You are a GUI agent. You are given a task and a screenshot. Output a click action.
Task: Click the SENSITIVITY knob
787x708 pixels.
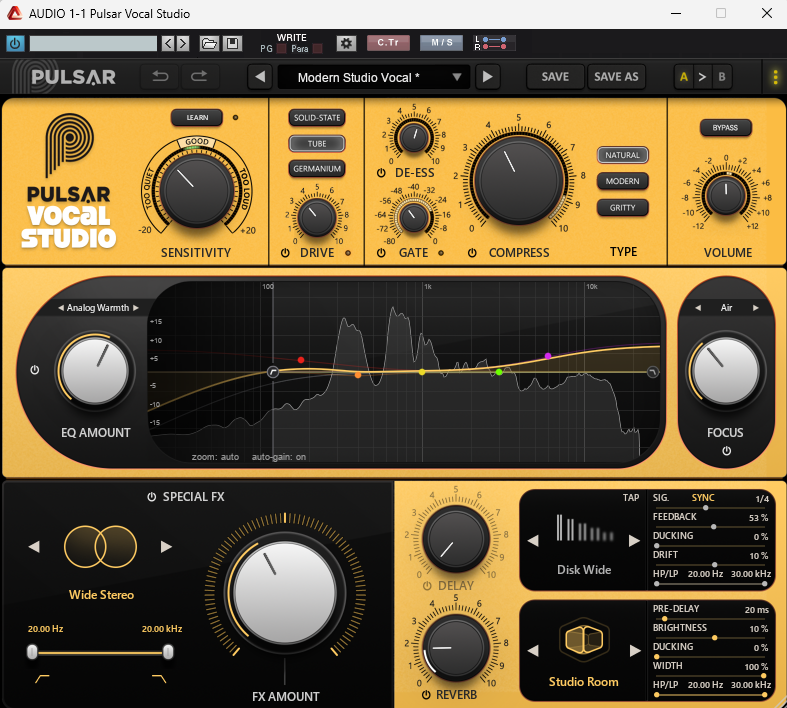coord(197,191)
